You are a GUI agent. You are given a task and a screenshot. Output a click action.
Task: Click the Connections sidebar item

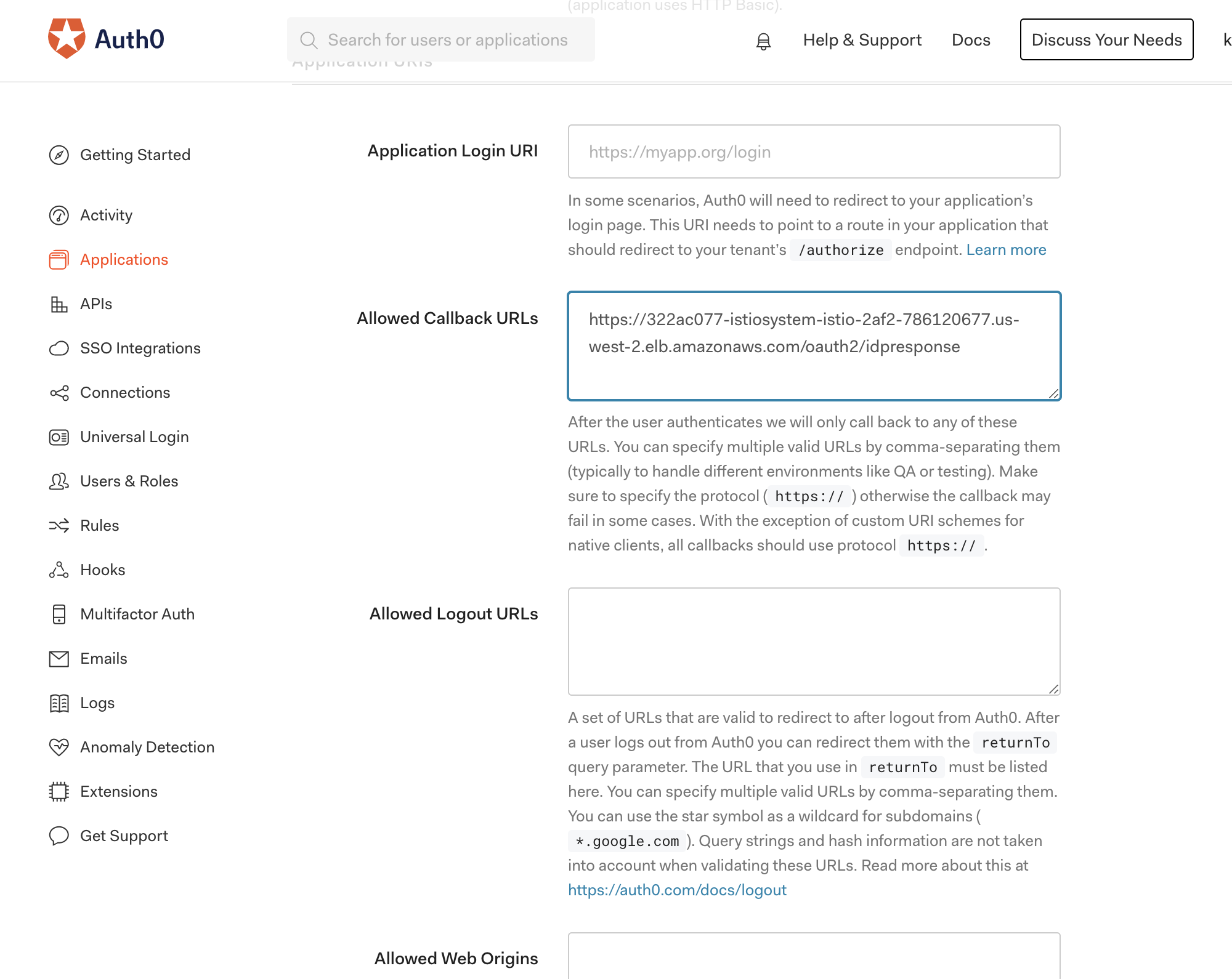pos(124,392)
